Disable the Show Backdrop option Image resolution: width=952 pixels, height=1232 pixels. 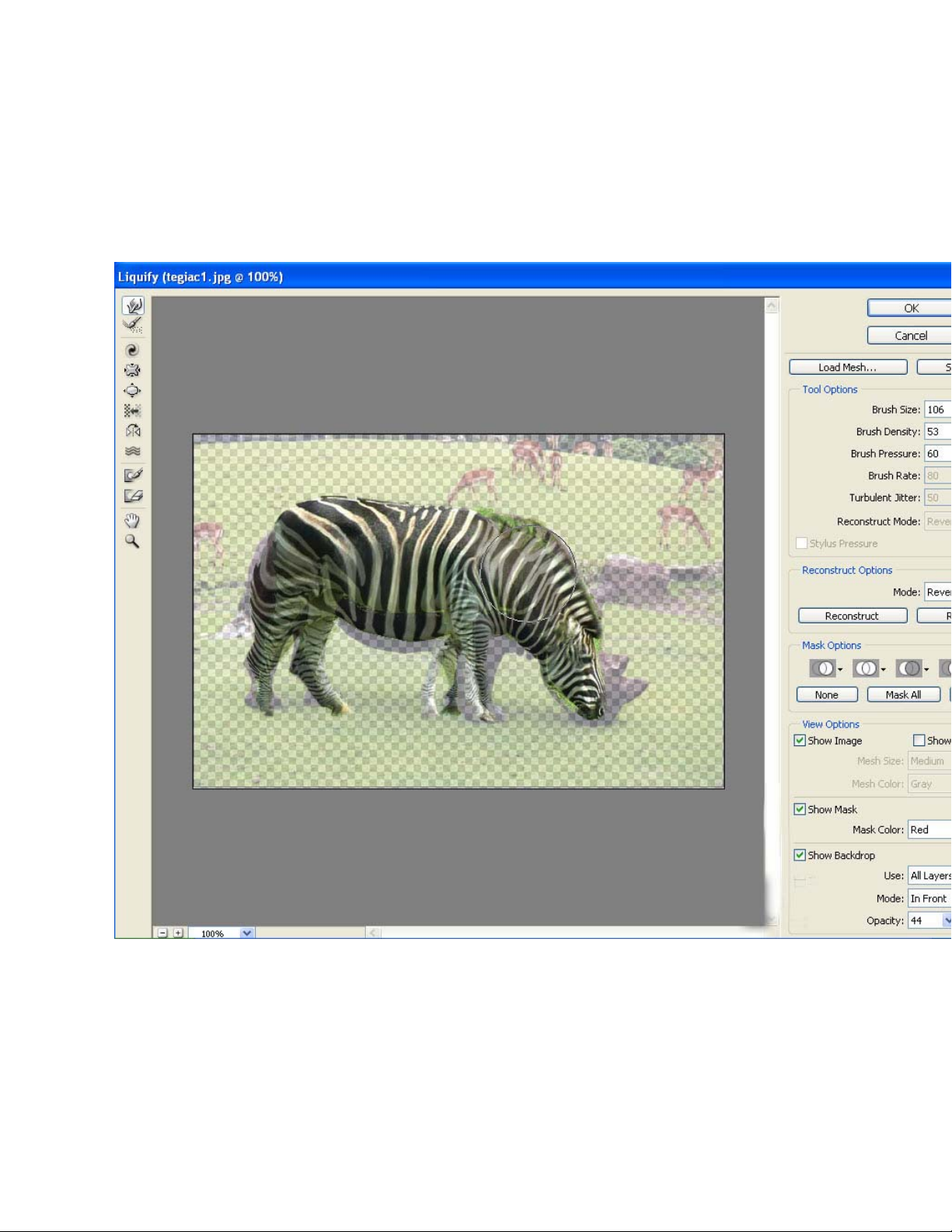pyautogui.click(x=800, y=855)
